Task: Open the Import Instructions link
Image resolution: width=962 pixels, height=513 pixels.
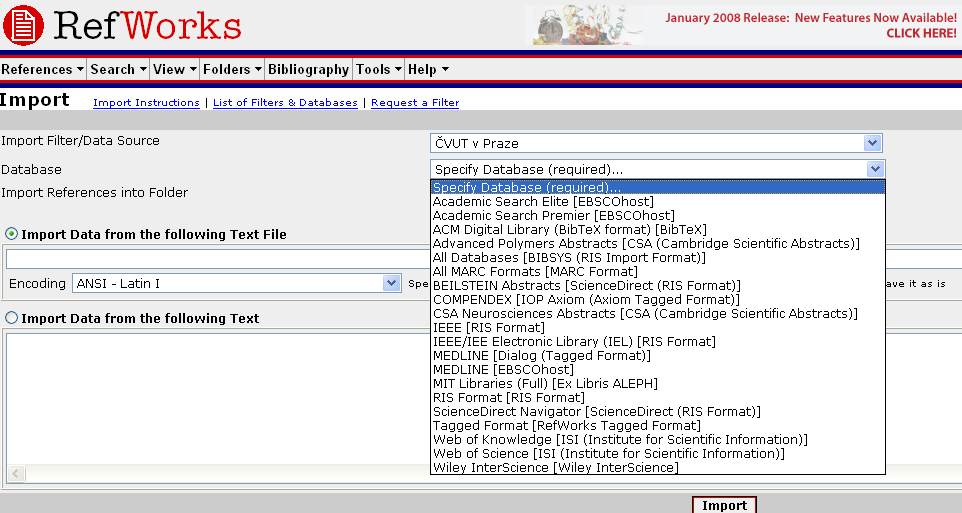Action: click(146, 102)
